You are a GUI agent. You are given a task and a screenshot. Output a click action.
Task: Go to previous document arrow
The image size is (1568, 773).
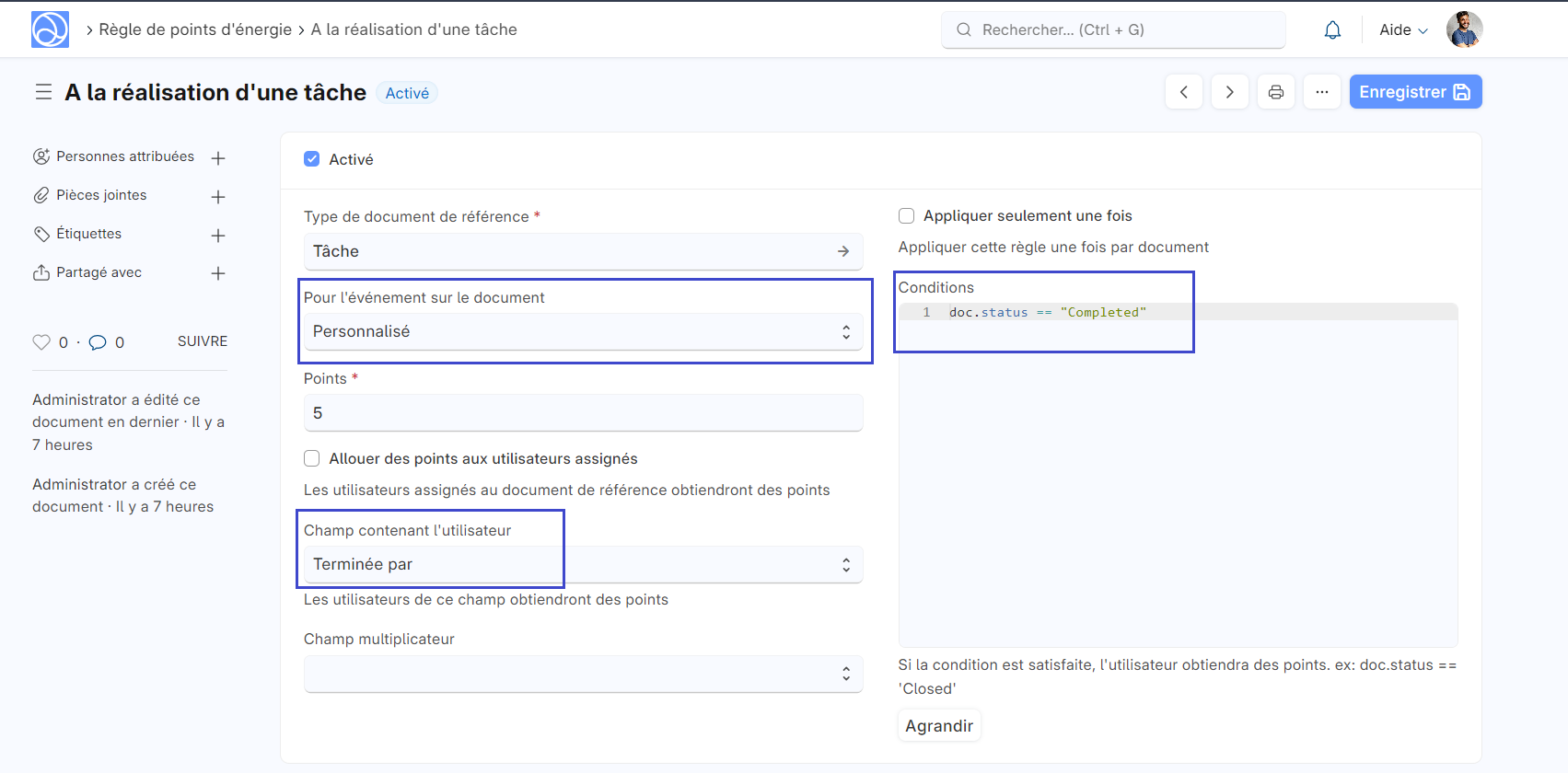click(1183, 92)
